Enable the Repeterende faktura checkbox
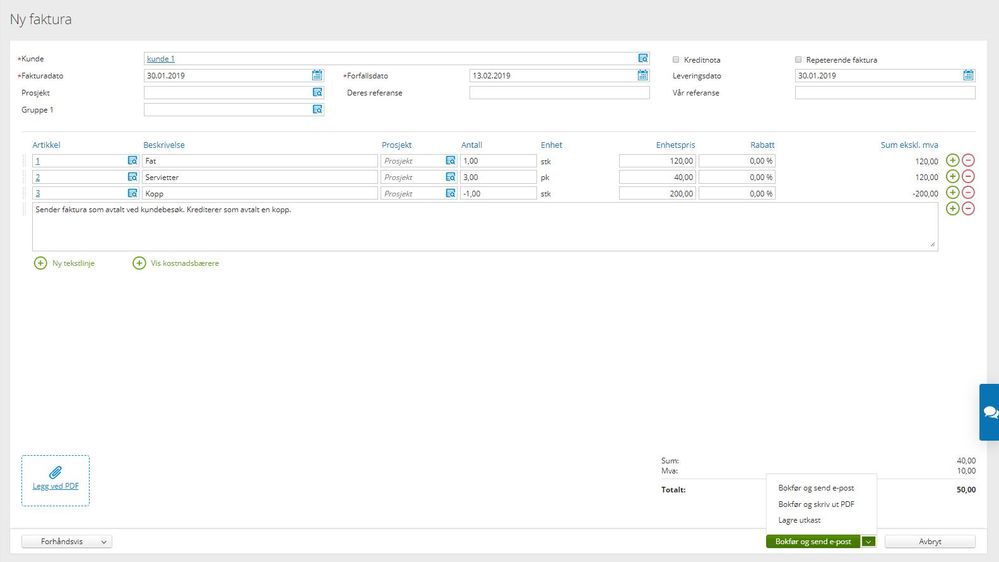 point(798,59)
